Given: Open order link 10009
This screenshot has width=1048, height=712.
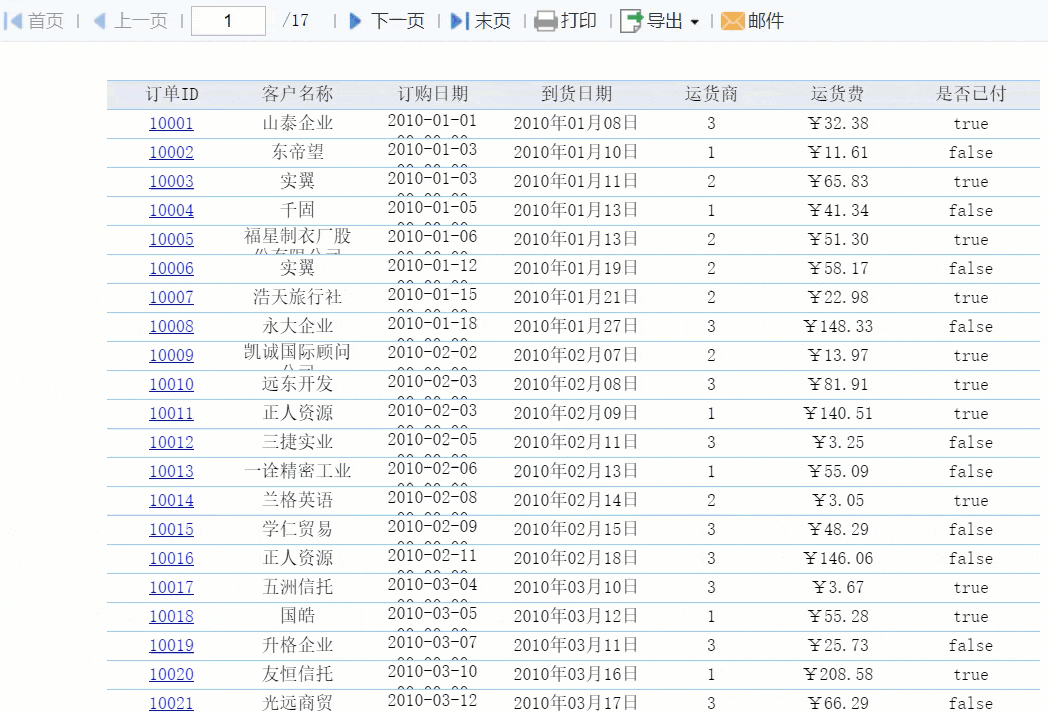Looking at the screenshot, I should [x=171, y=356].
